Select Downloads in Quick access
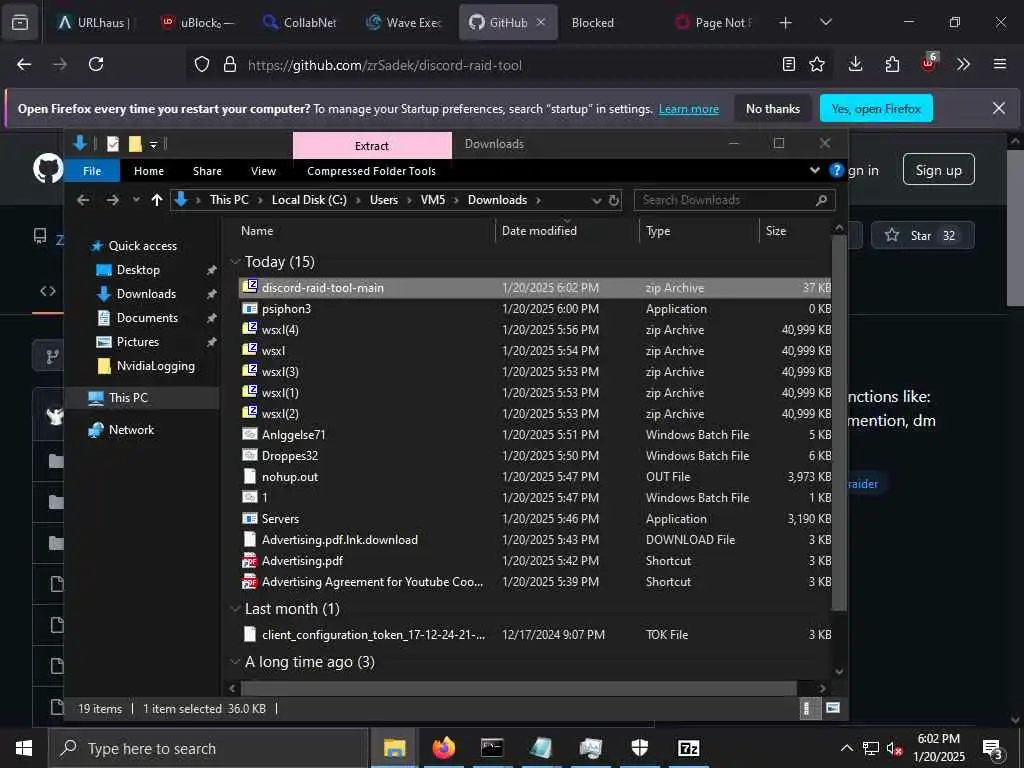Viewport: 1024px width, 768px height. coord(146,294)
